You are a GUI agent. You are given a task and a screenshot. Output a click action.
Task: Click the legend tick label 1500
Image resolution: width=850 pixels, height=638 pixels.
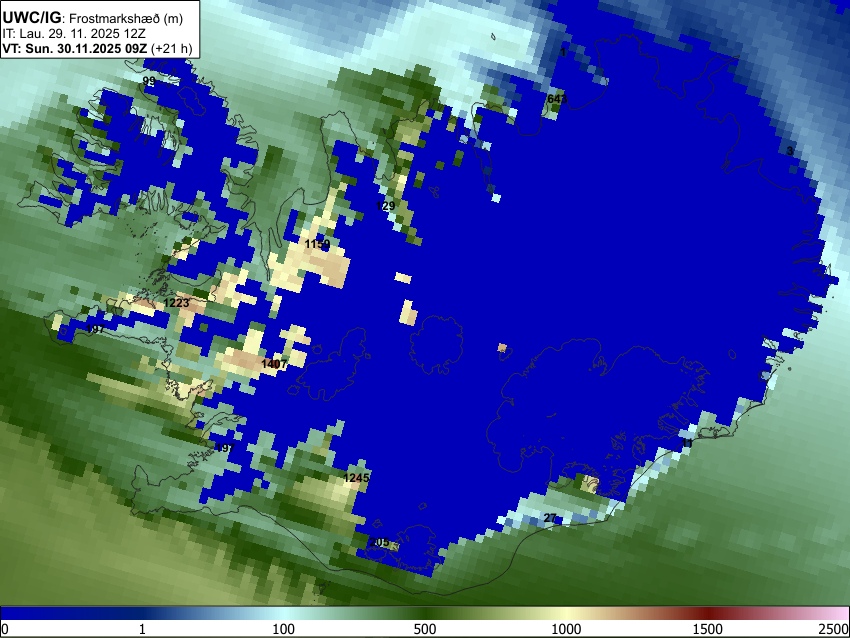708,629
